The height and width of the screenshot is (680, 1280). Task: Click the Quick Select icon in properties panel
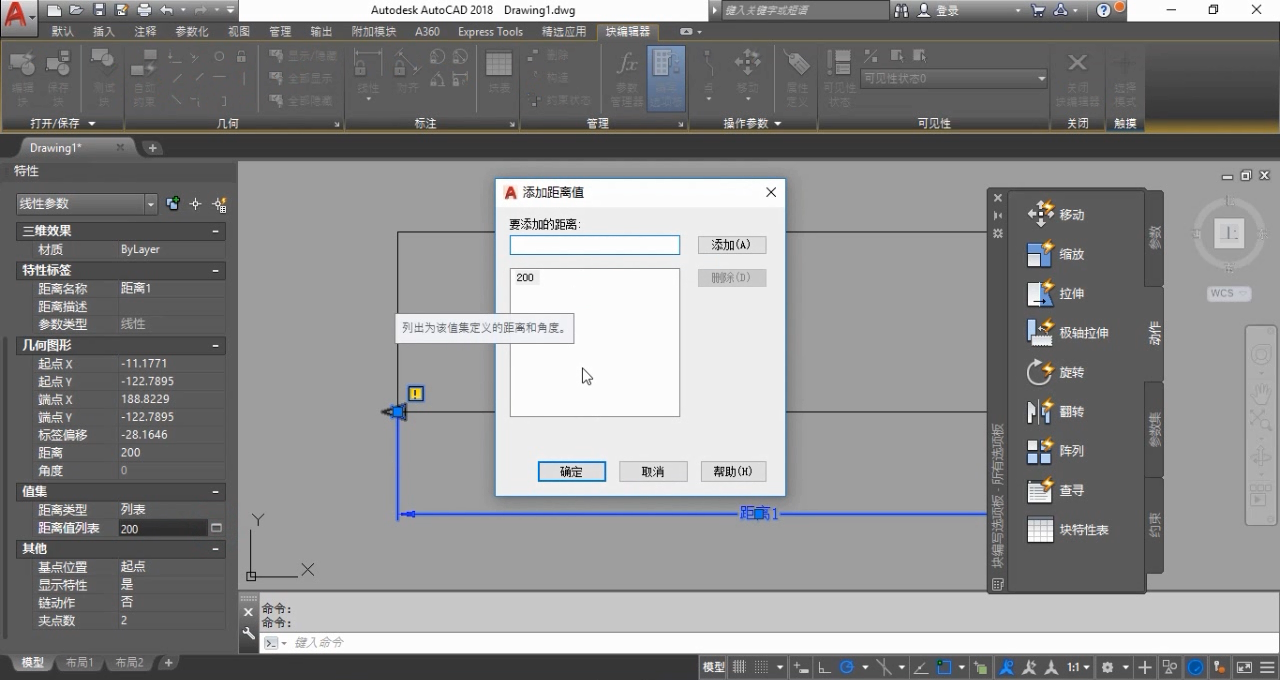[220, 204]
